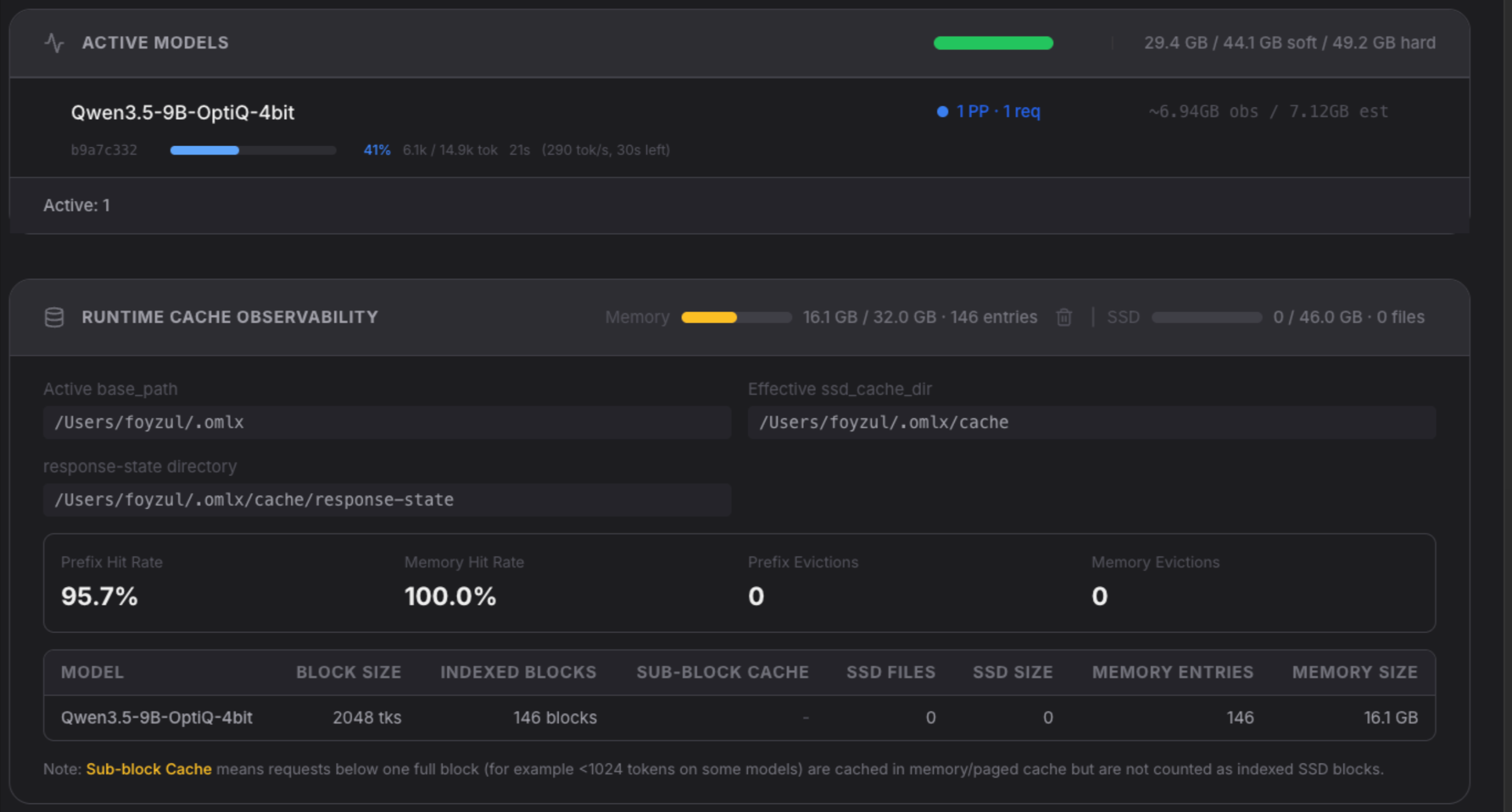Click the SUB-BLOCK CACHE column header
Screen dimensions: 1512x812
[x=722, y=672]
